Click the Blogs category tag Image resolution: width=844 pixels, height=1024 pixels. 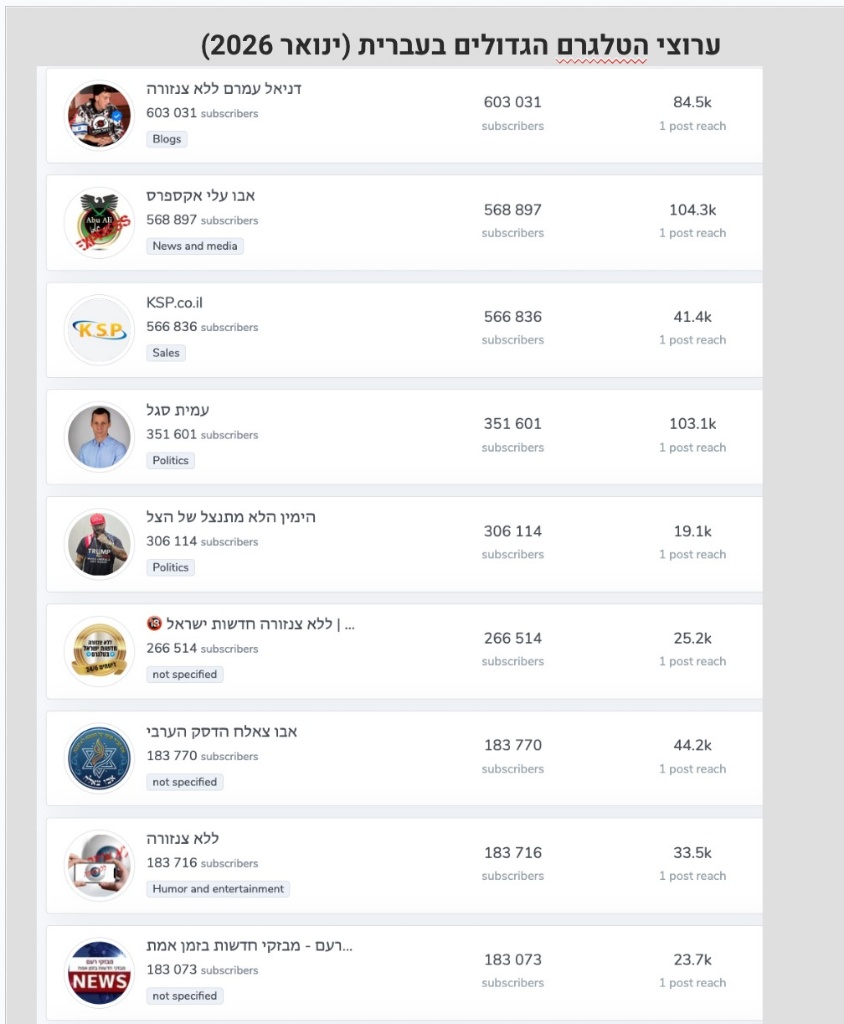167,139
